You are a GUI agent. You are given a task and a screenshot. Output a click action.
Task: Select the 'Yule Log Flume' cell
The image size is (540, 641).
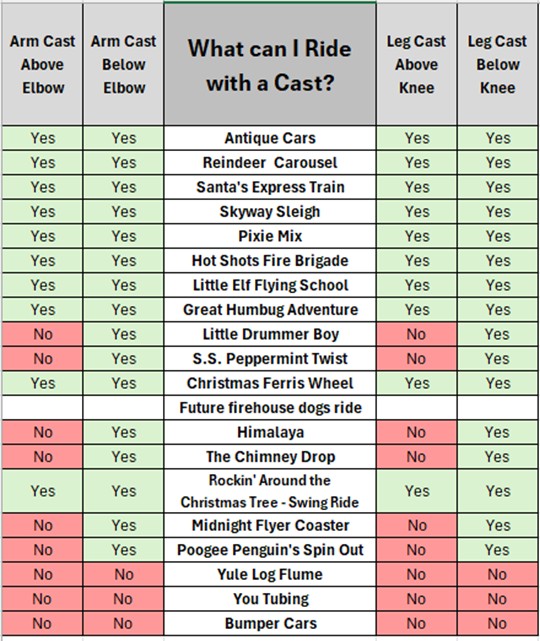(x=270, y=575)
